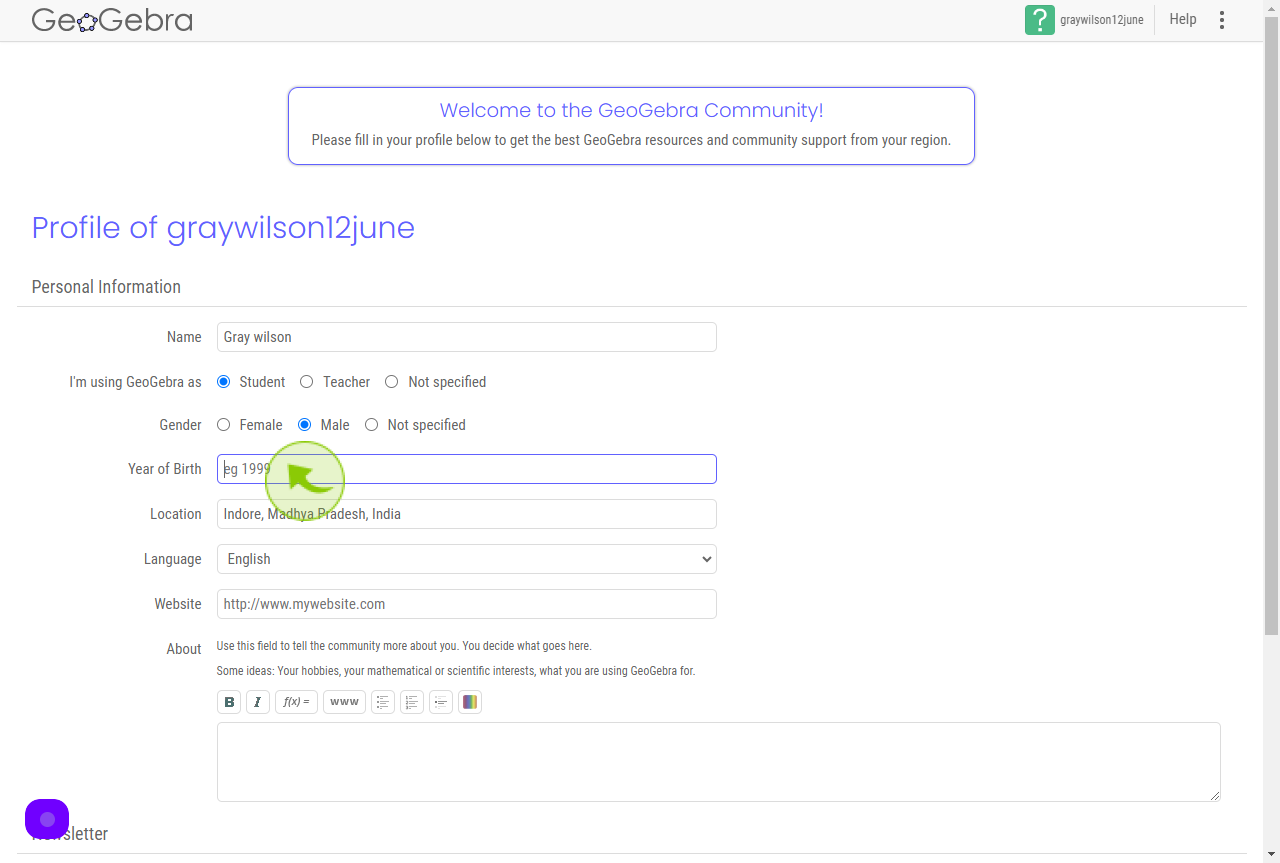Open the text color picker

coord(470,702)
